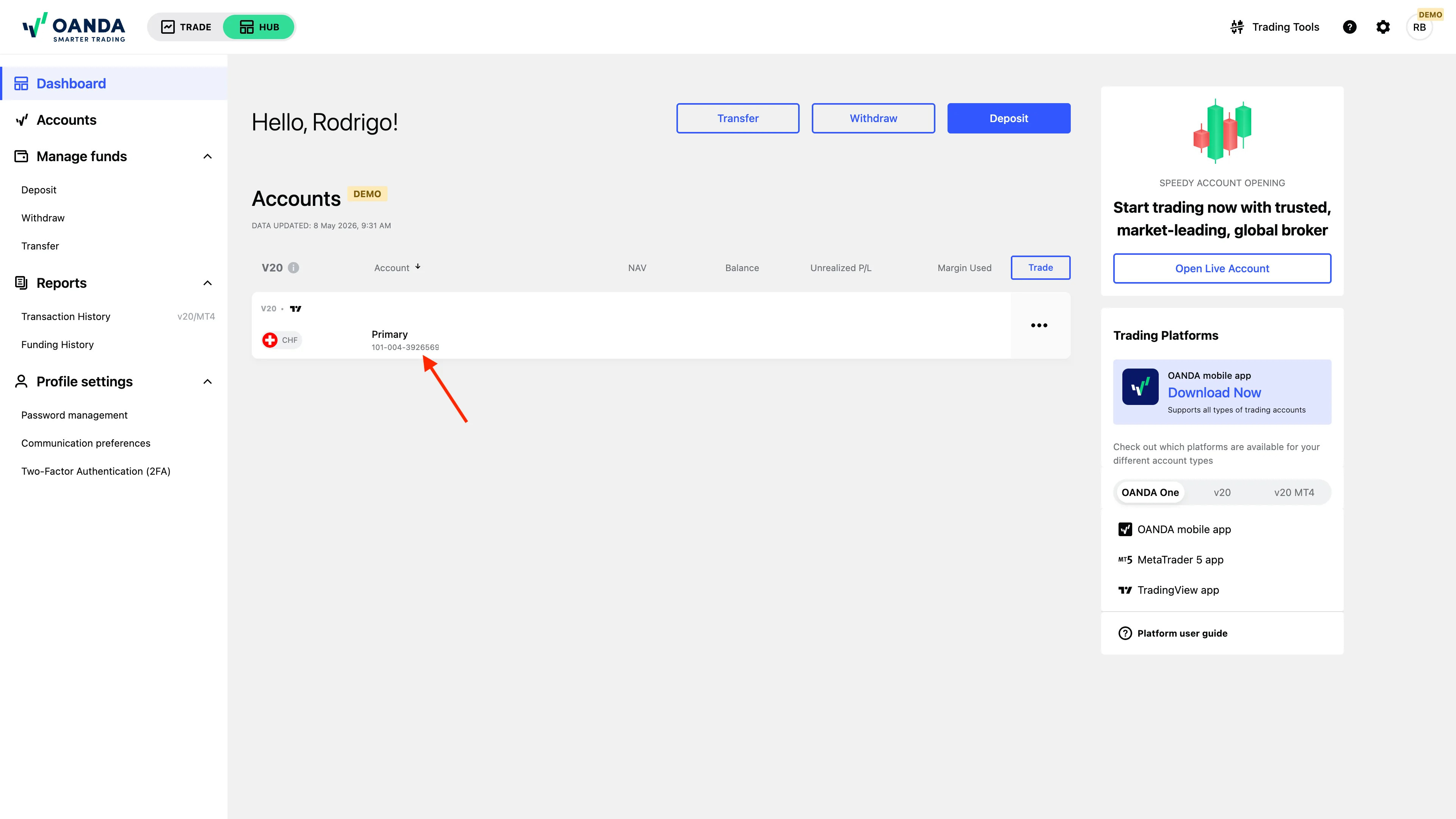
Task: Click the top Withdraw button
Action: click(873, 118)
